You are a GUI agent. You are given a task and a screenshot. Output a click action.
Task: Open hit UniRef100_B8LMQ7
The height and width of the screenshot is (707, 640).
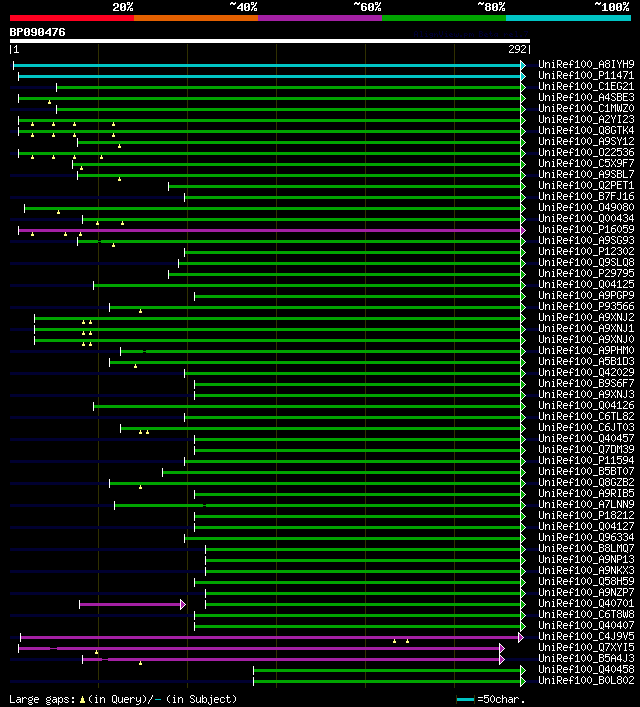coord(586,549)
